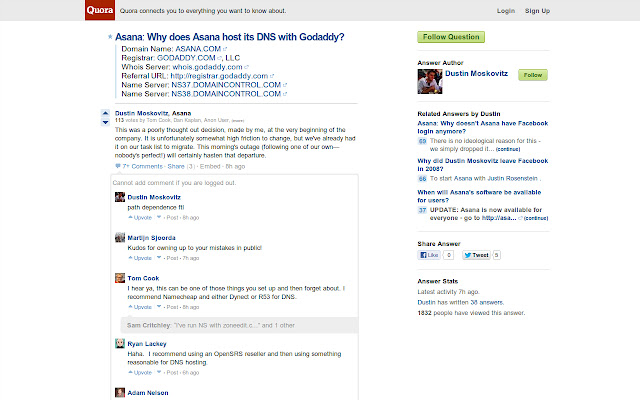The height and width of the screenshot is (400, 640).
Task: Click Tom Cook's name in comments
Action: [143, 278]
